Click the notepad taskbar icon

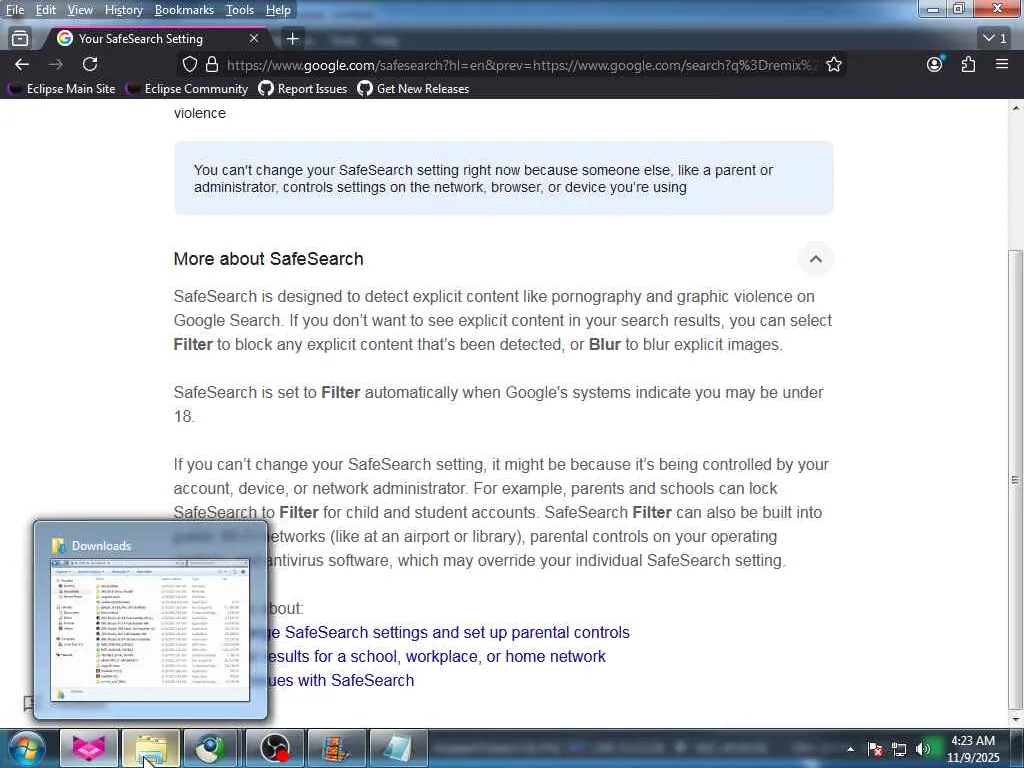(398, 748)
